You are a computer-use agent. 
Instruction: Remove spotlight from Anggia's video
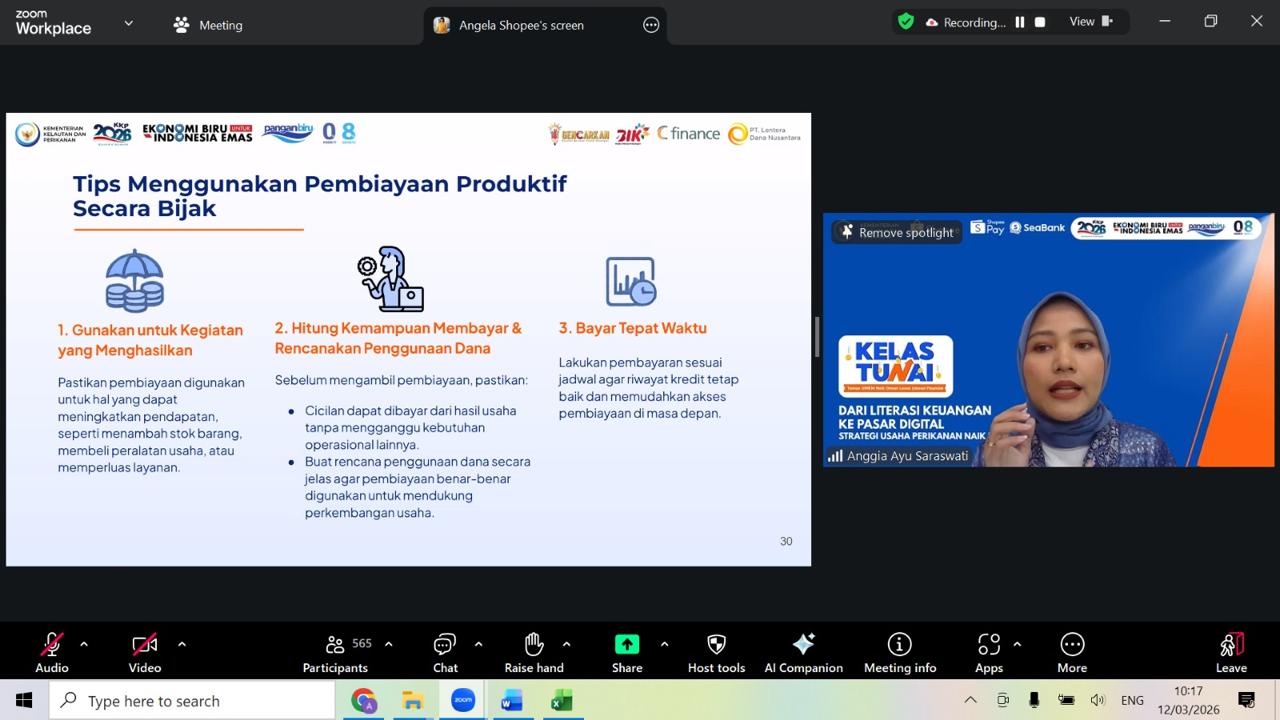coord(897,232)
